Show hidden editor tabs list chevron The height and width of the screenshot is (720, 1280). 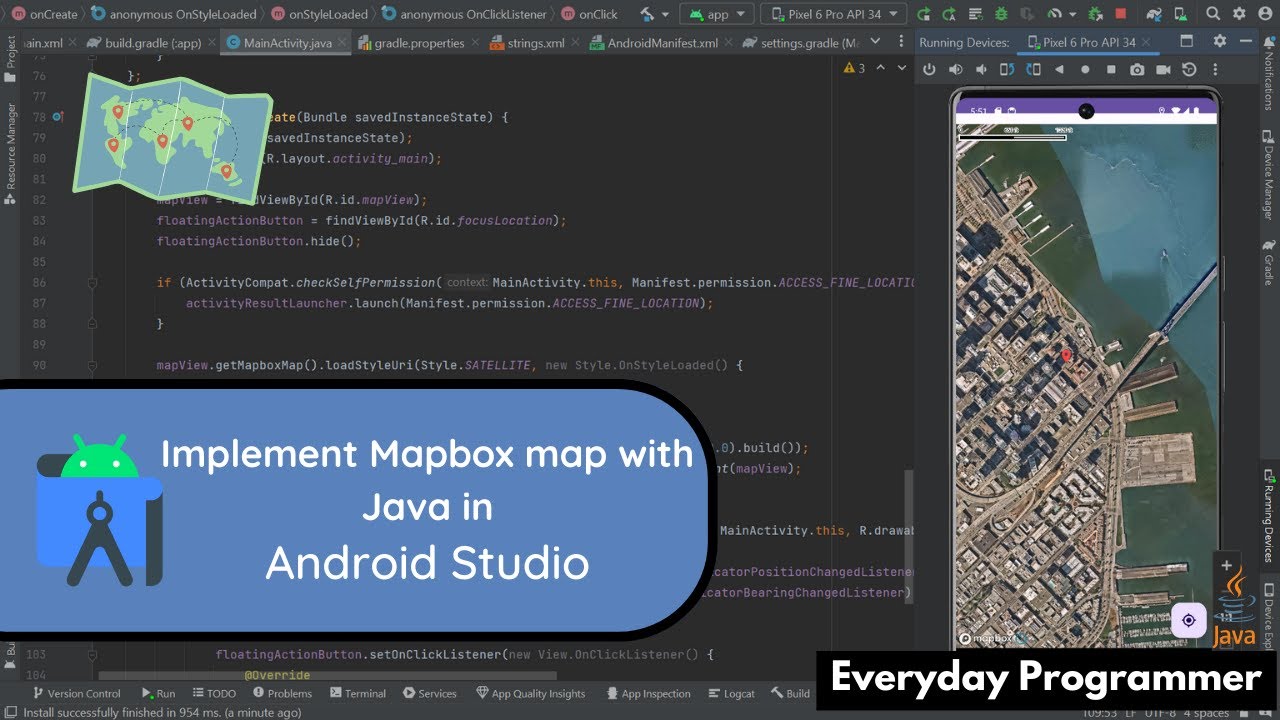pos(877,43)
